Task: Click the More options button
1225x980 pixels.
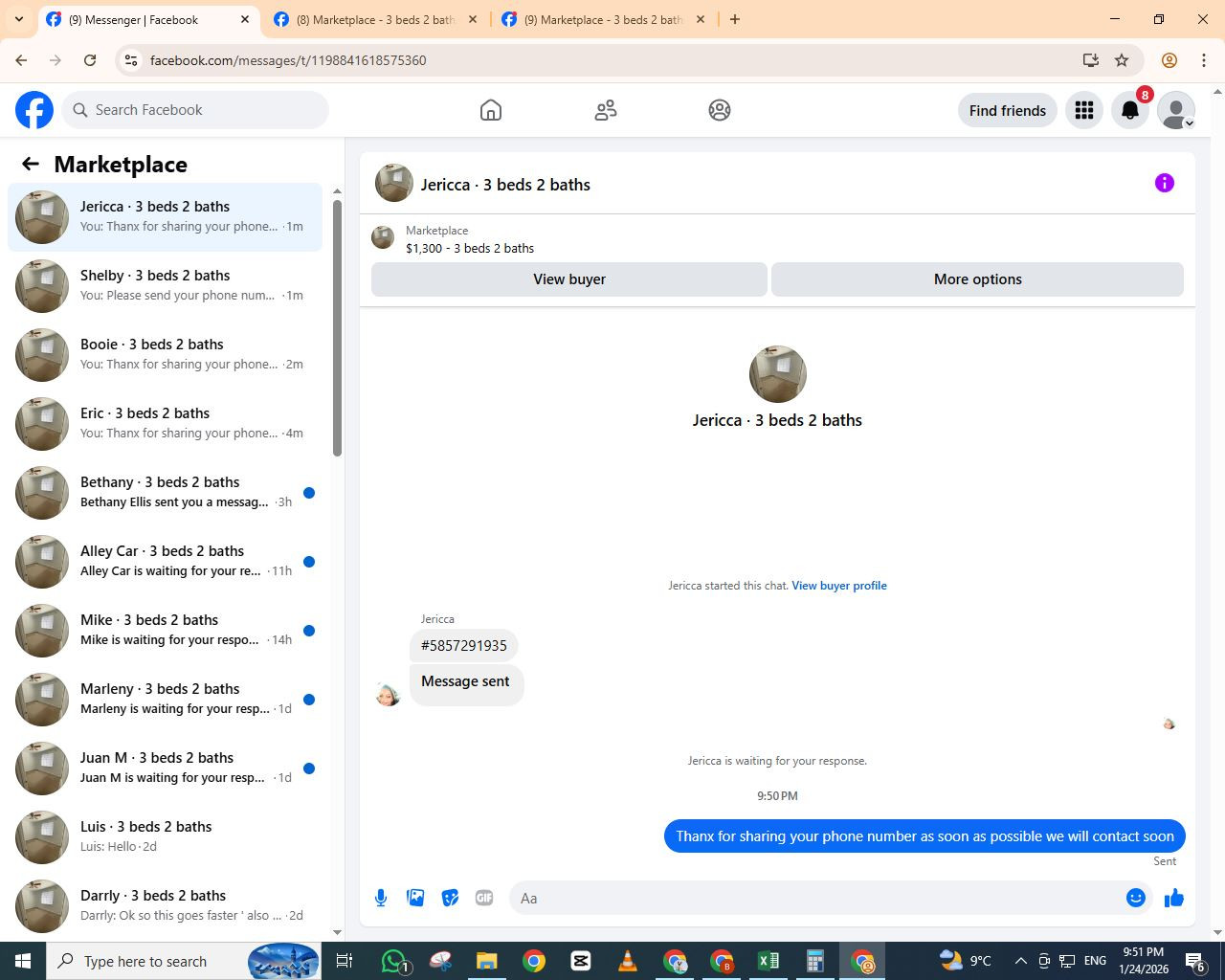Action: coord(978,279)
